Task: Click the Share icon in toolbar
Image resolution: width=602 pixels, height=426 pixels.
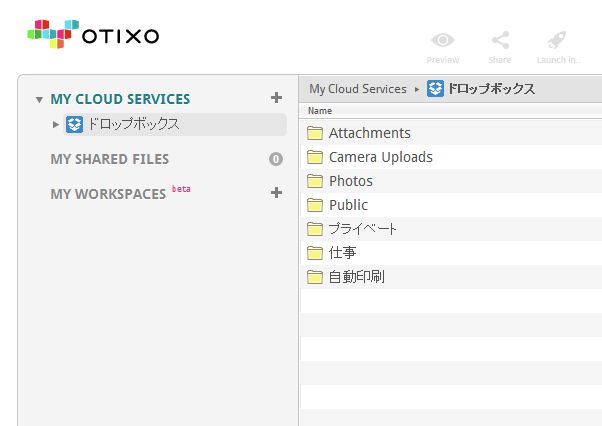Action: click(500, 40)
